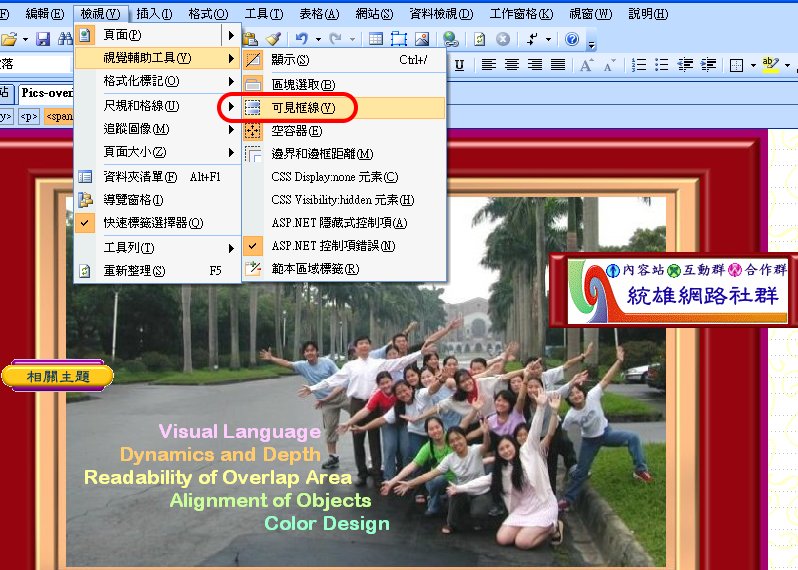Image resolution: width=798 pixels, height=570 pixels.
Task: Choose 資料夾清單 in View menu
Action: click(157, 177)
